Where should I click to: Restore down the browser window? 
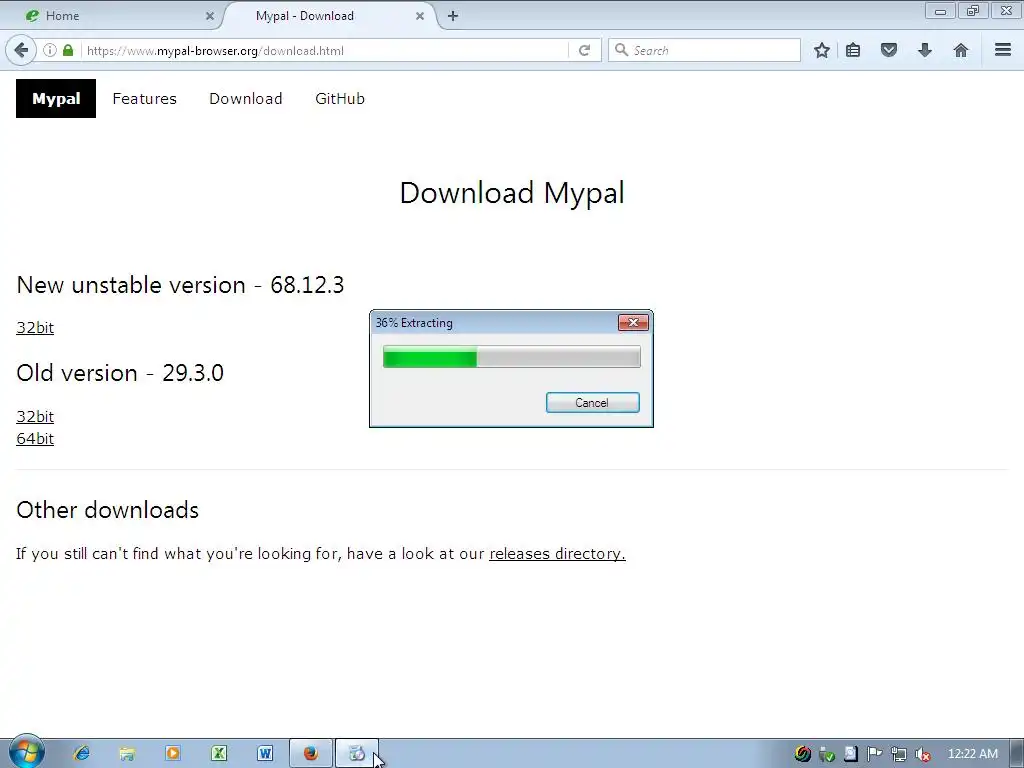point(973,11)
